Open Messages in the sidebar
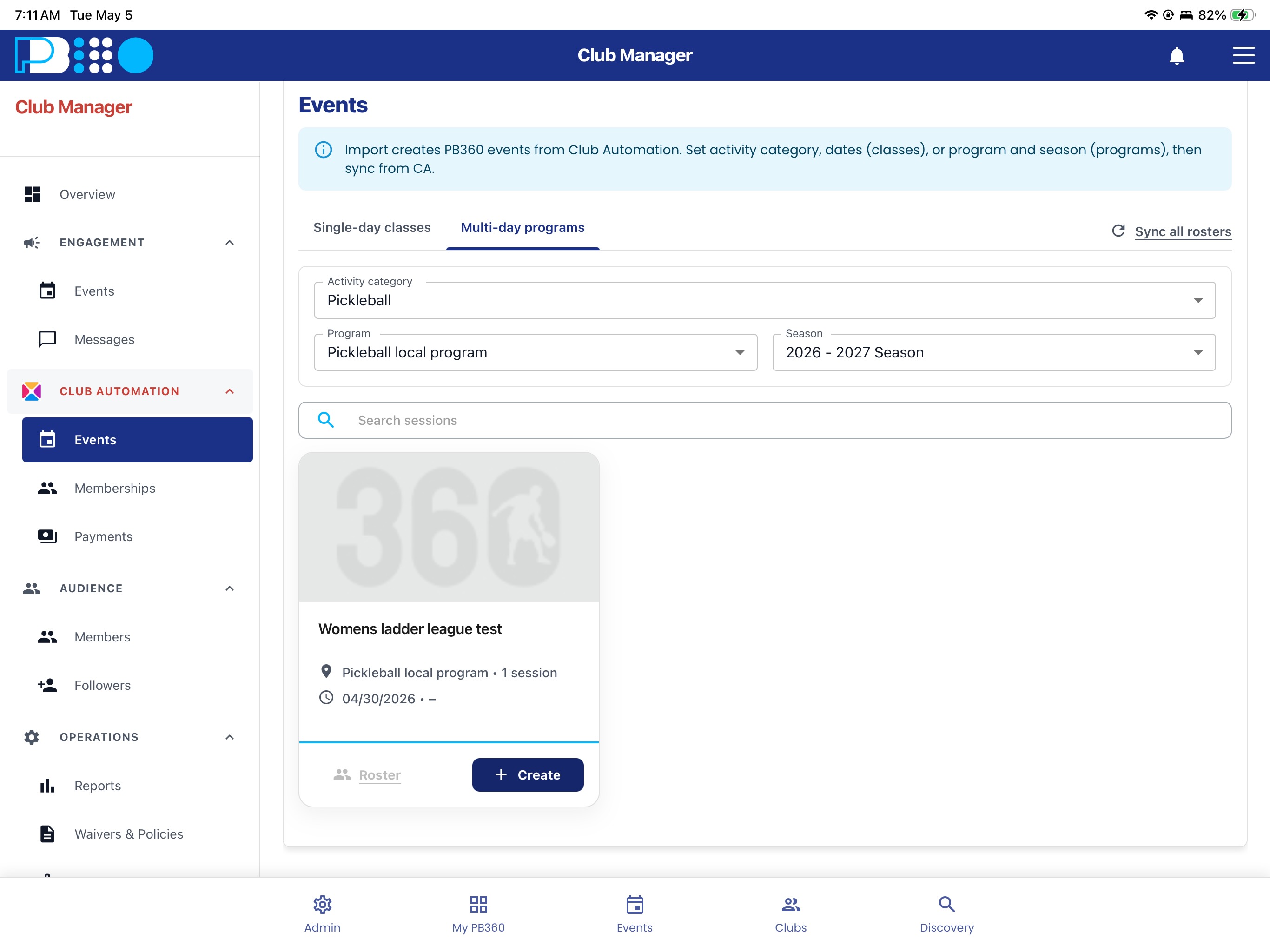 [x=137, y=339]
